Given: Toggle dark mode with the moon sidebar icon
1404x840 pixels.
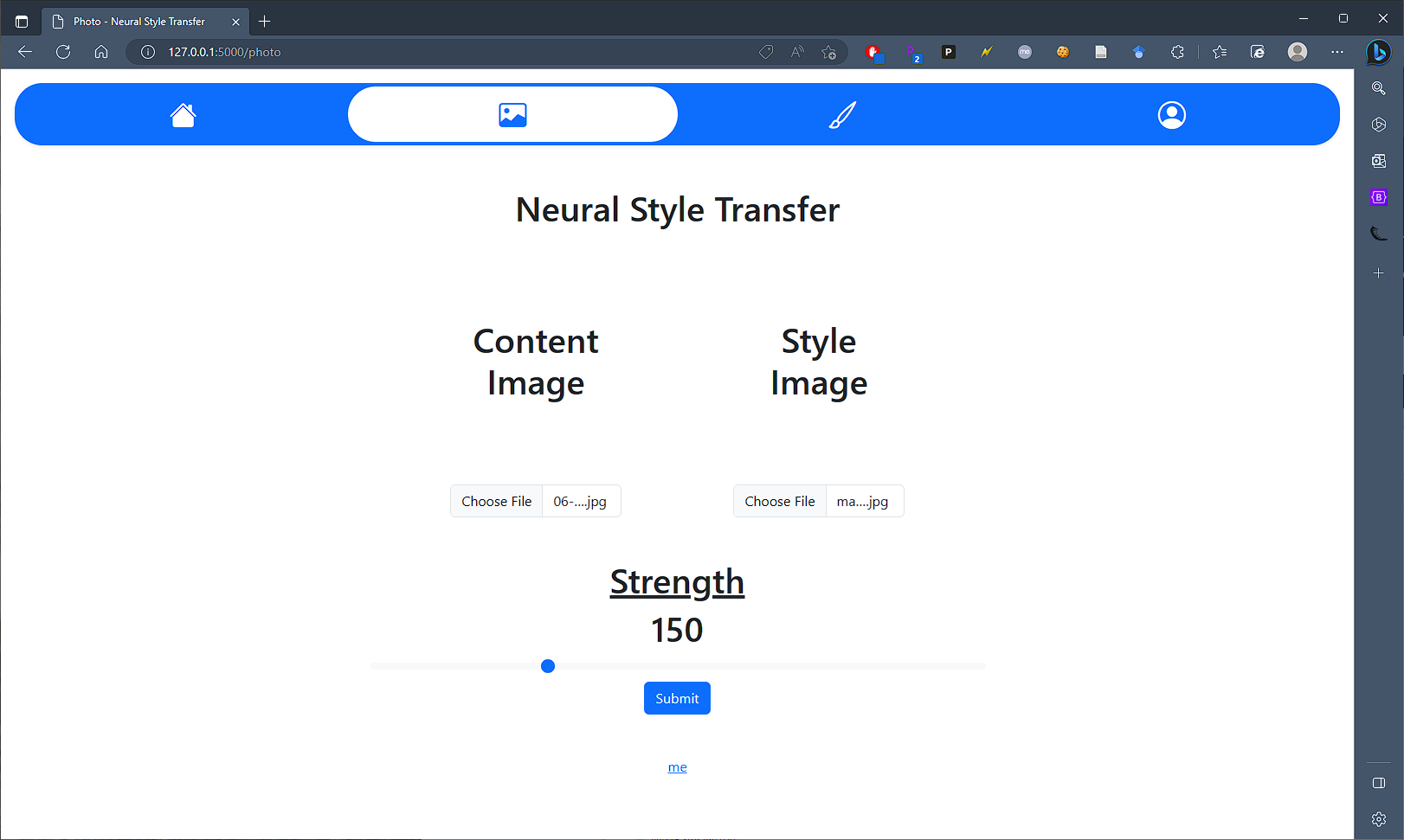Looking at the screenshot, I should point(1378,233).
